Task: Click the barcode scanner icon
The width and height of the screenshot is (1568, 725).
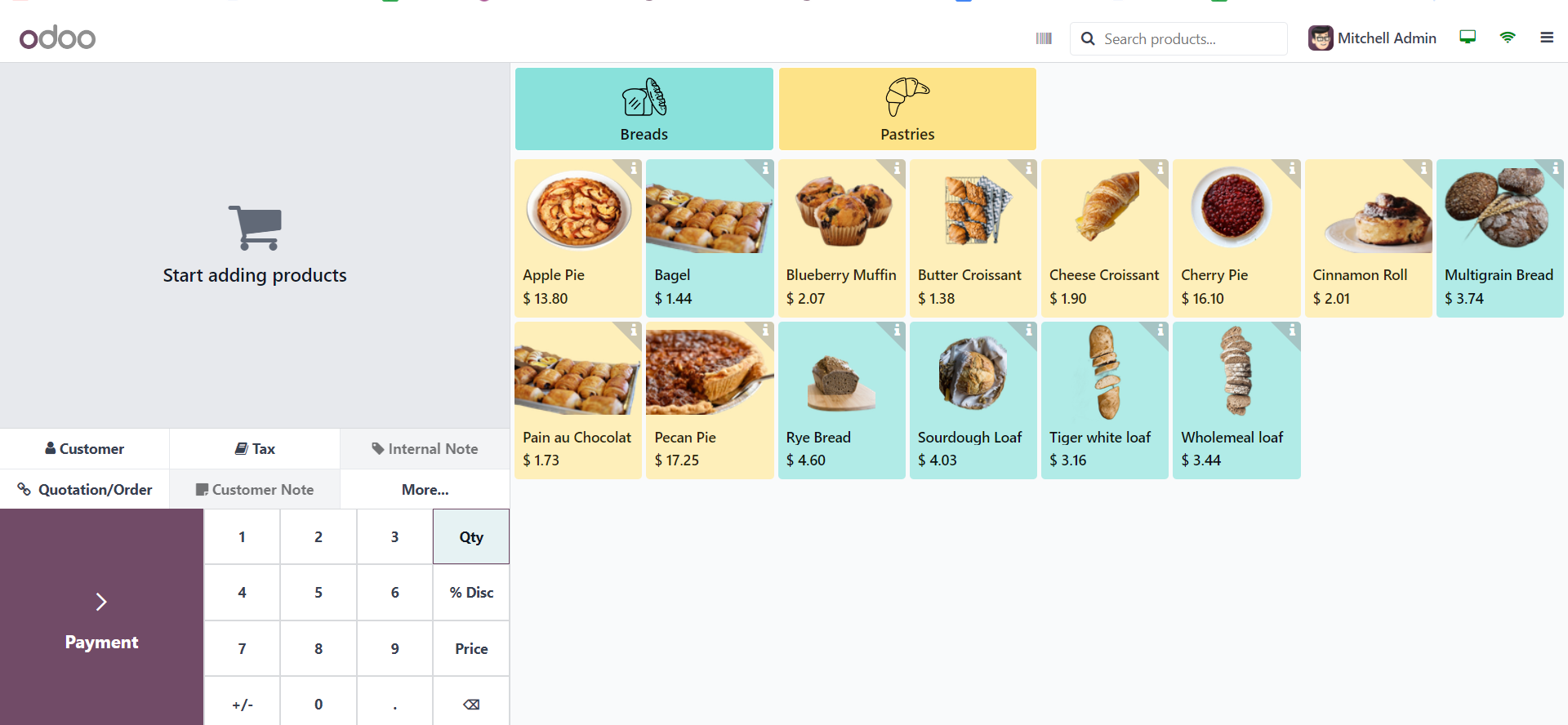Action: [1044, 38]
